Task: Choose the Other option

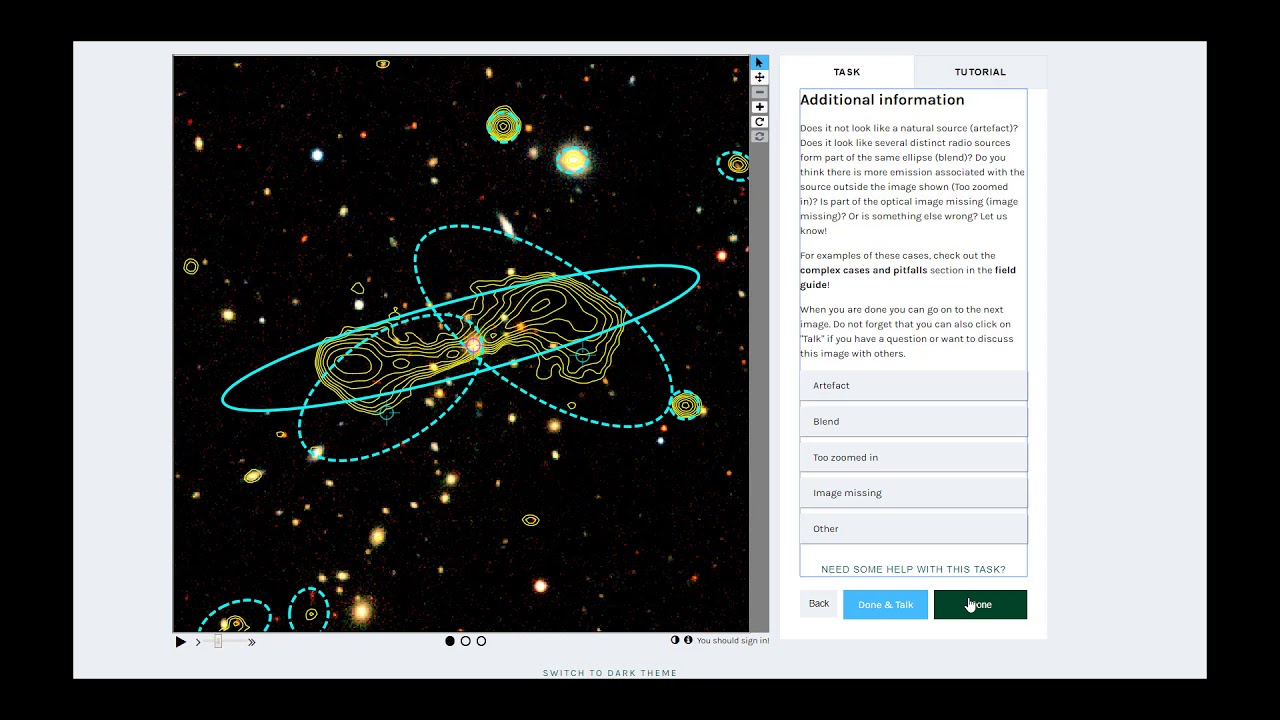Action: pyautogui.click(x=913, y=529)
